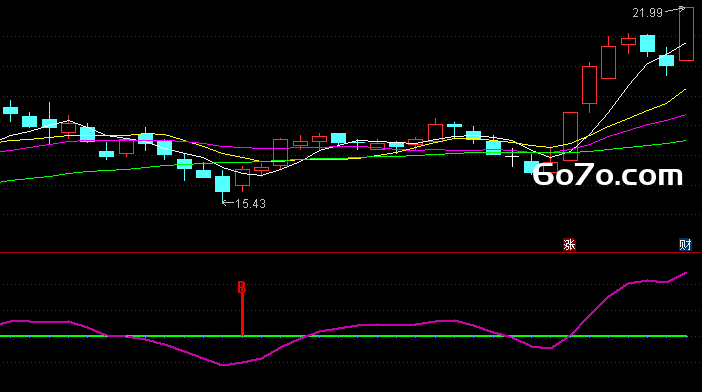
Task: Click the 21.99 high price label
Action: (647, 13)
